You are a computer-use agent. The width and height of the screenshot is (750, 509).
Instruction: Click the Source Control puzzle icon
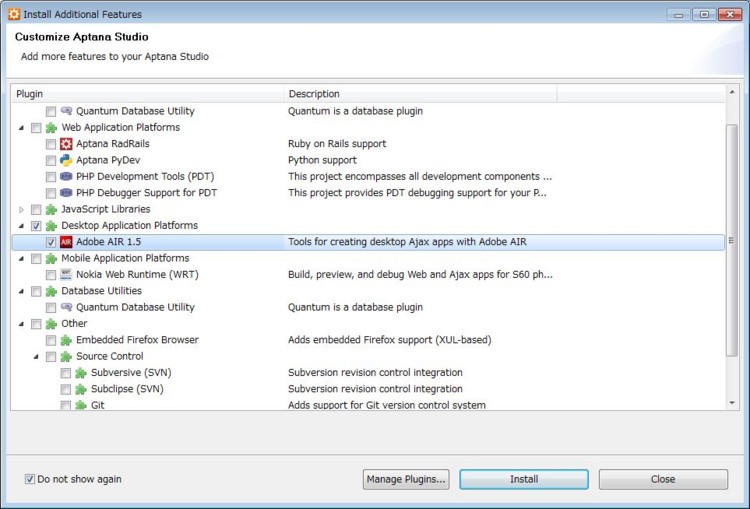(66, 356)
